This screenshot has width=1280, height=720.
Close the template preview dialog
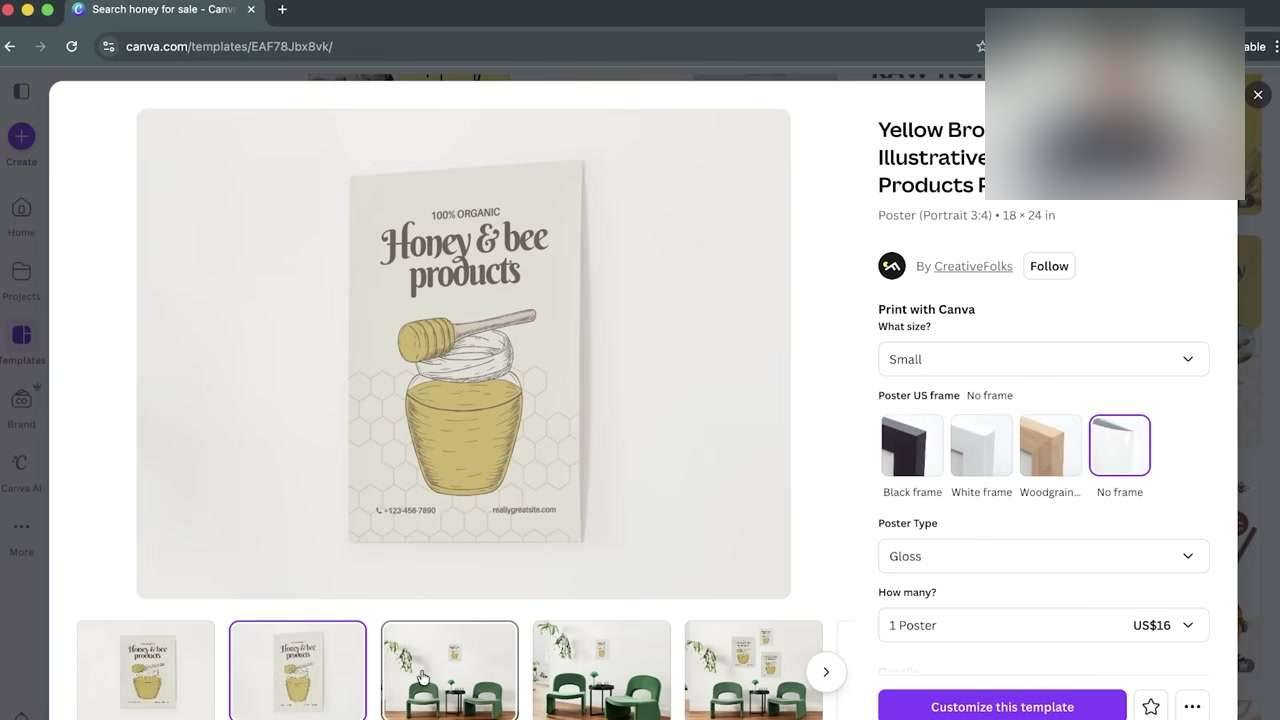tap(1258, 95)
